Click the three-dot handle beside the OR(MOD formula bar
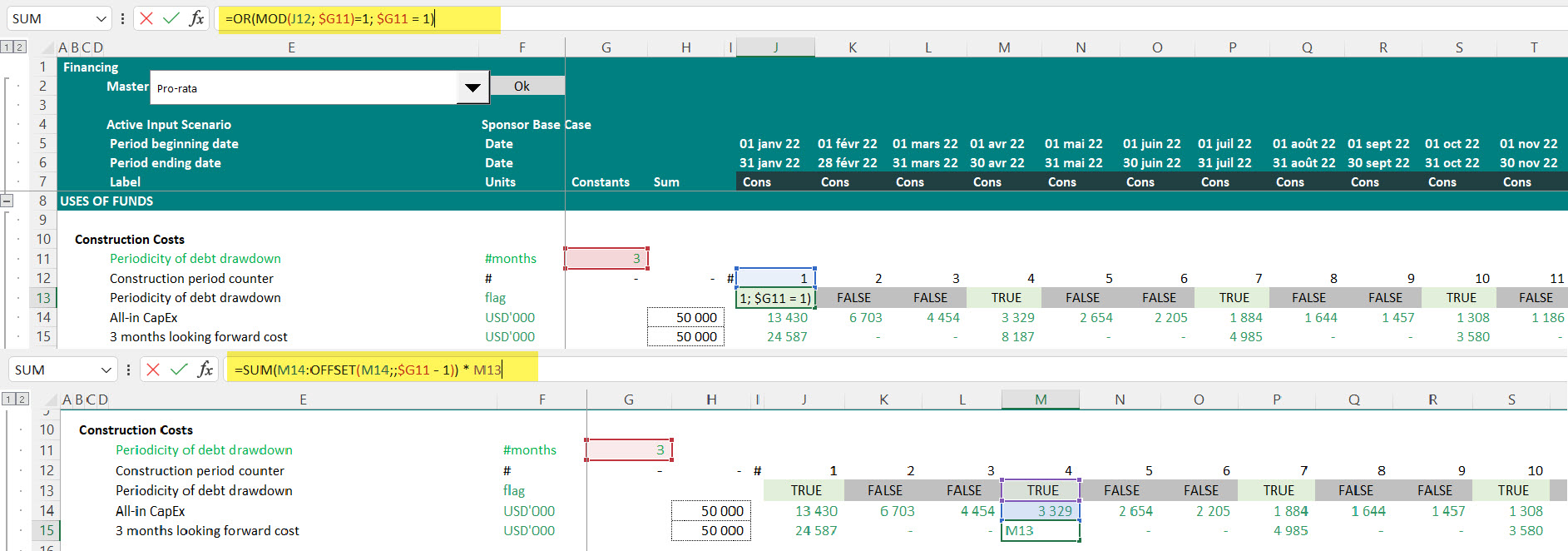The image size is (1568, 551). [x=122, y=18]
